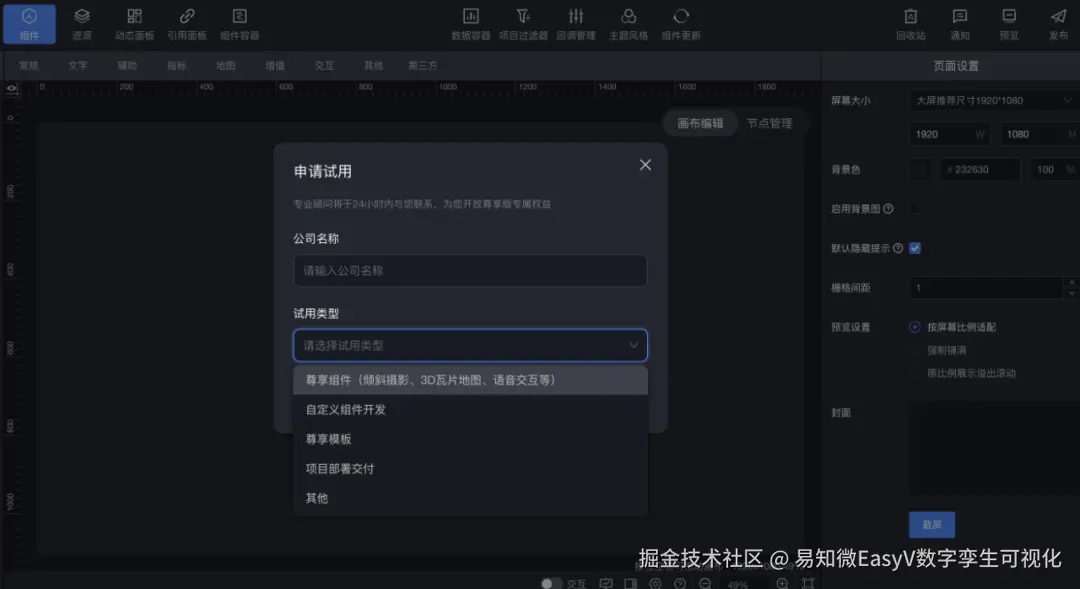Click the background hex value 232630 field
The image size is (1080, 589).
pos(979,169)
